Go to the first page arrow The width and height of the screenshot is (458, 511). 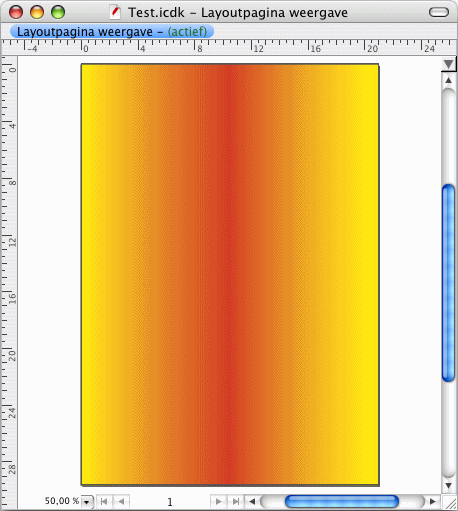click(104, 501)
